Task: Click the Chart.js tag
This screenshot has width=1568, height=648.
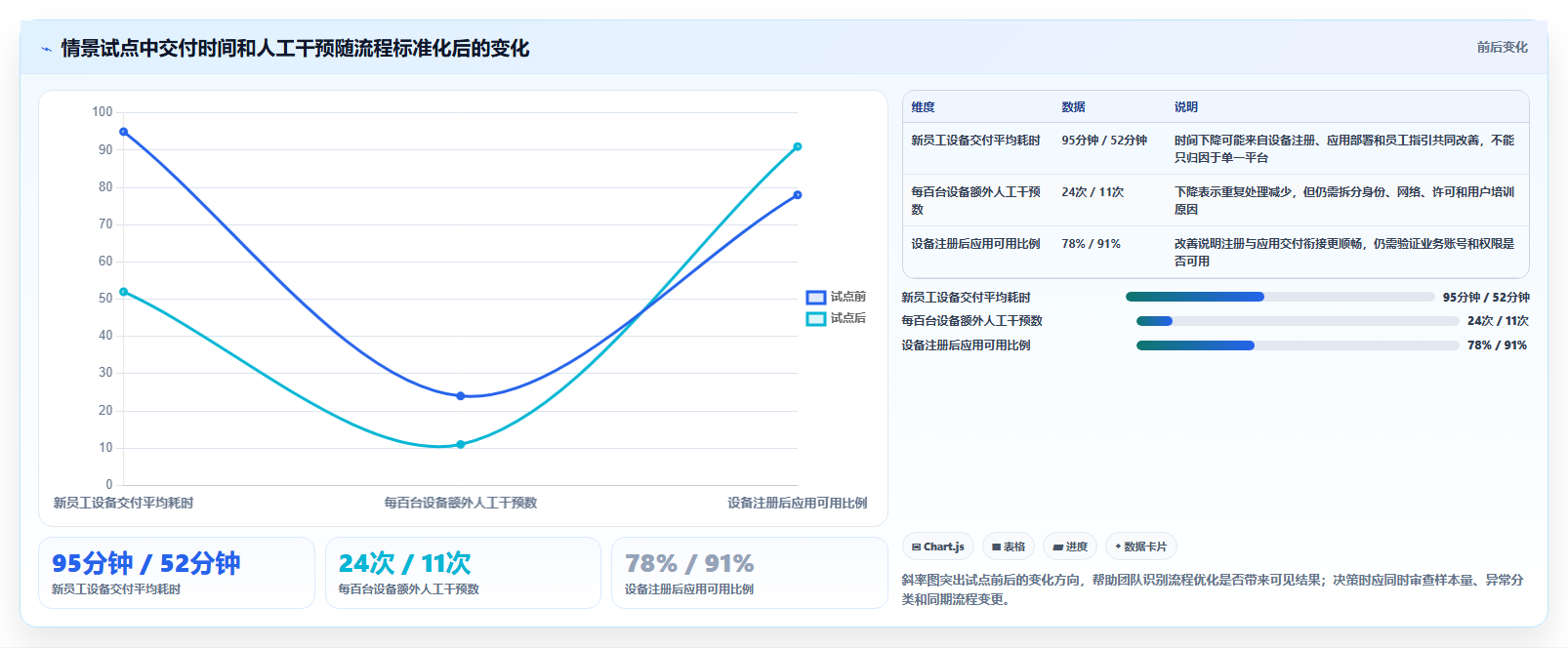Action: 938,547
